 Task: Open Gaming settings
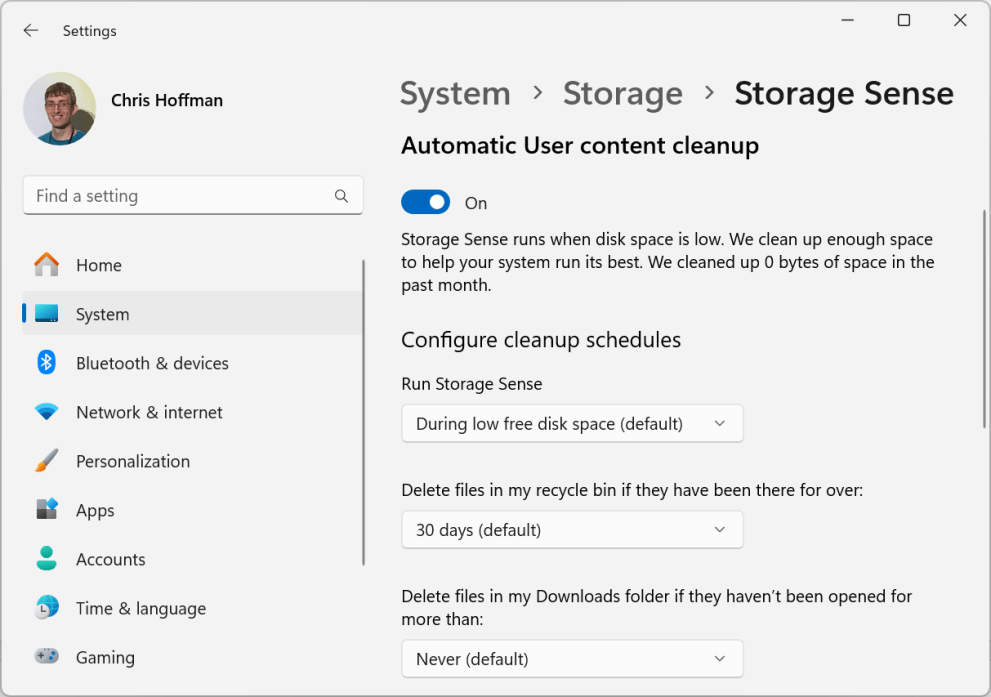(x=193, y=657)
